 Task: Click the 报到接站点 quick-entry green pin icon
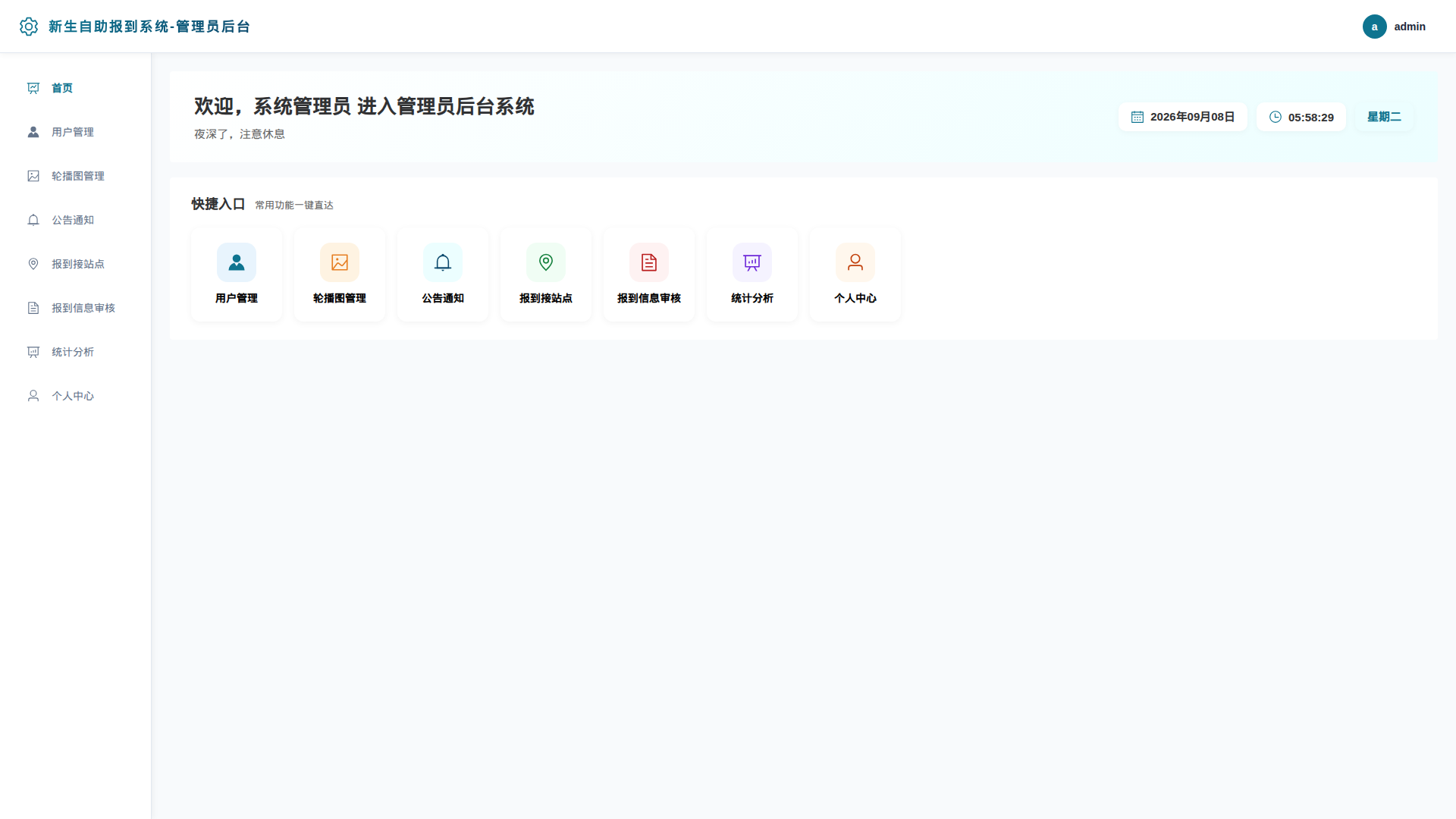(546, 262)
